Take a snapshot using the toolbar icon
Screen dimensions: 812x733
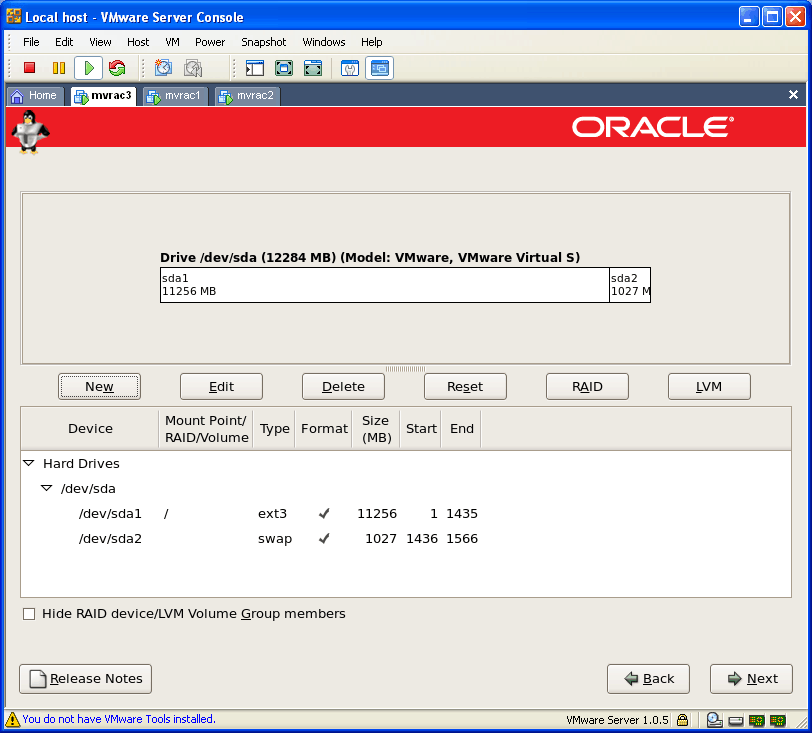[164, 68]
